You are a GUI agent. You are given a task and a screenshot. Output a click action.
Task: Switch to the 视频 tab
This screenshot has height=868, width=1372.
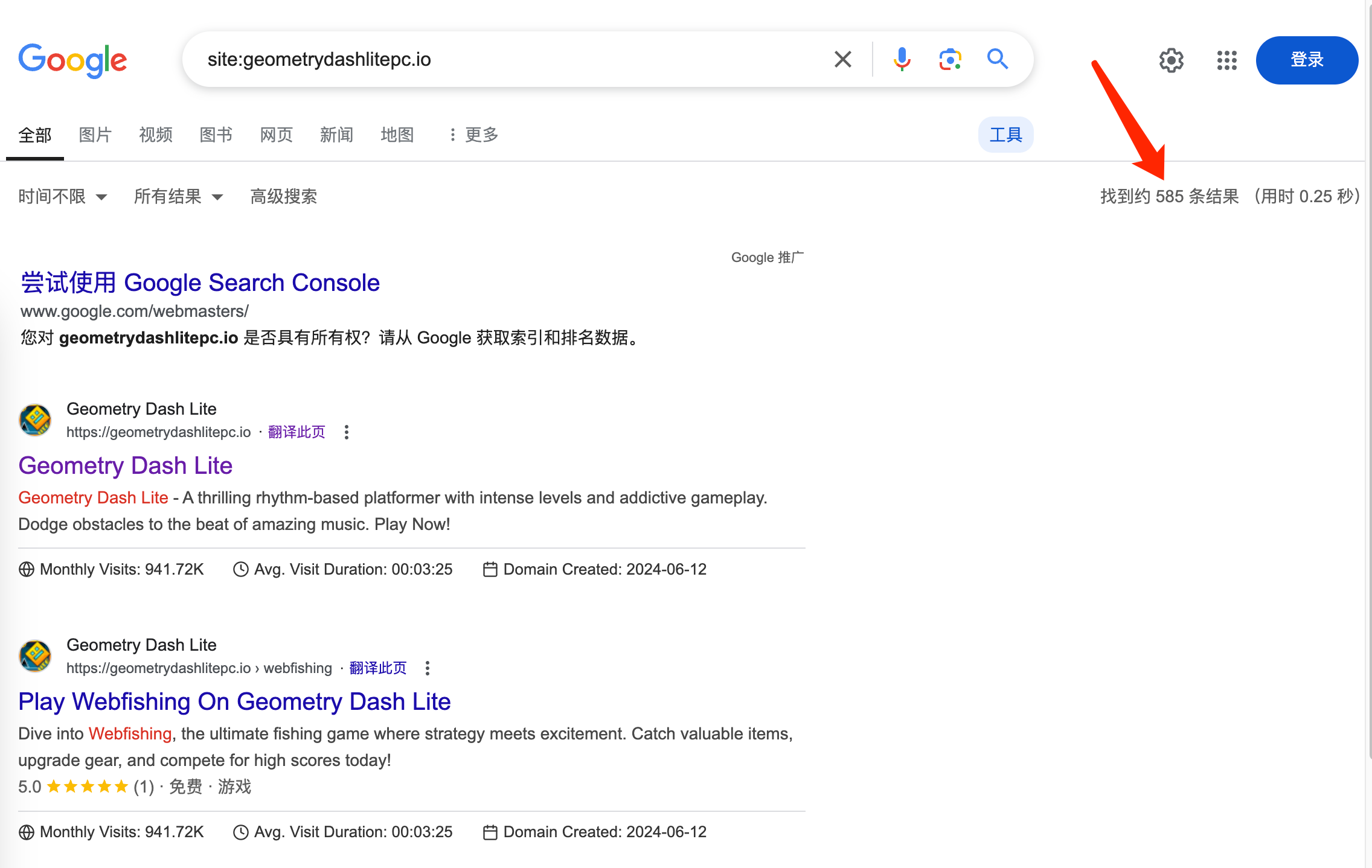coord(156,135)
